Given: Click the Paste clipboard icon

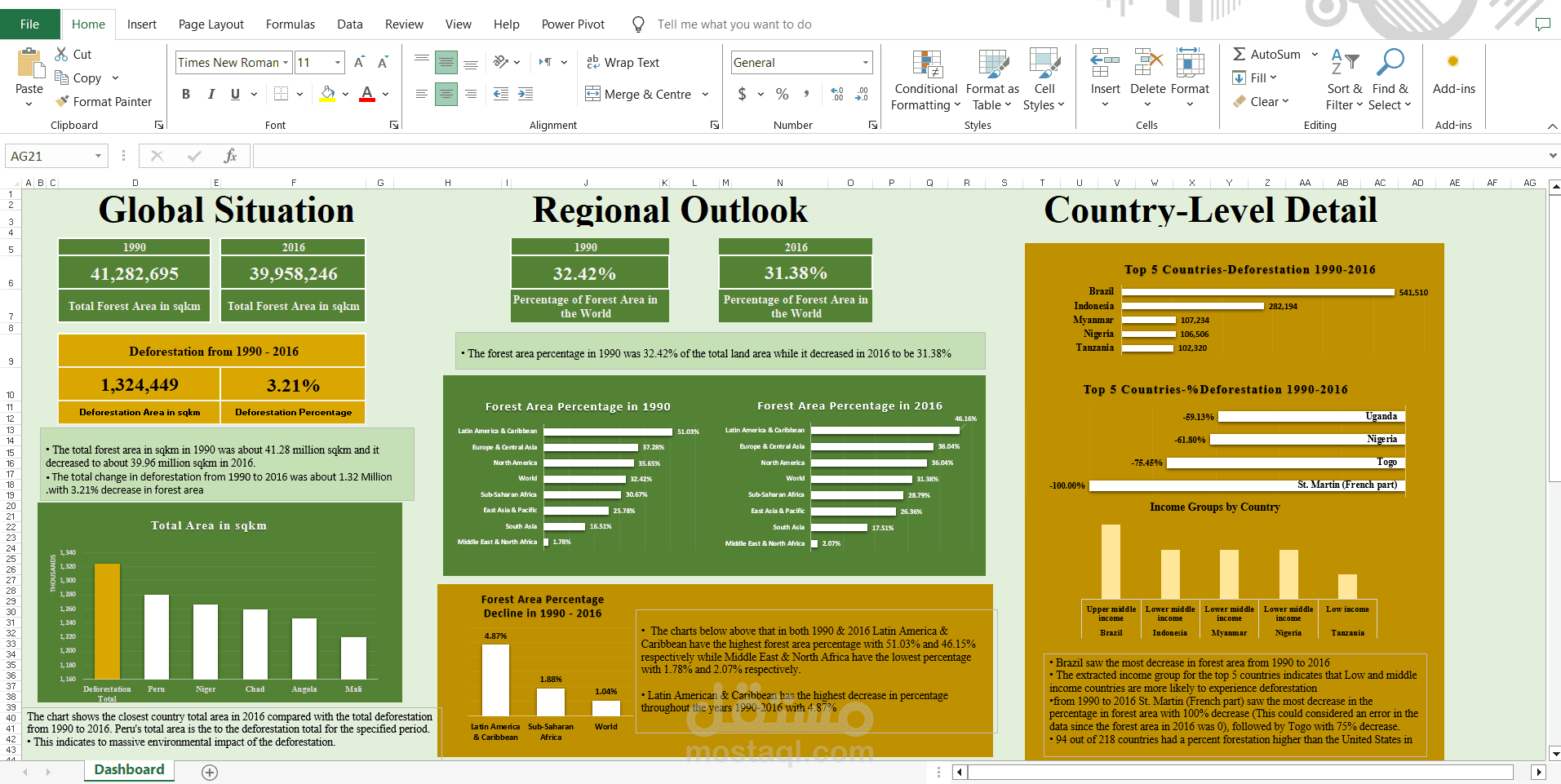Looking at the screenshot, I should coord(29,63).
